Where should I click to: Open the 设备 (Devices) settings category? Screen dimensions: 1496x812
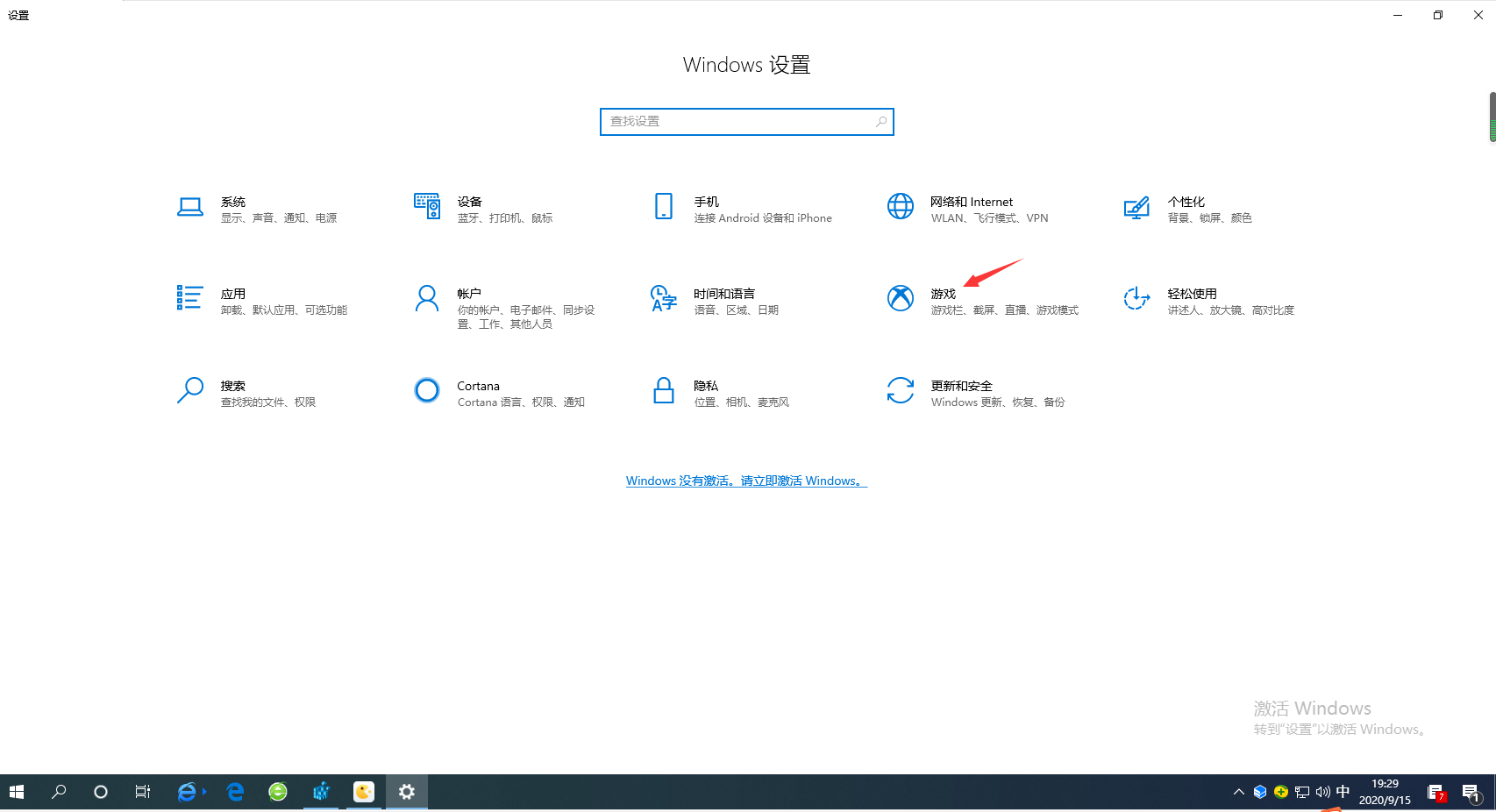click(484, 209)
